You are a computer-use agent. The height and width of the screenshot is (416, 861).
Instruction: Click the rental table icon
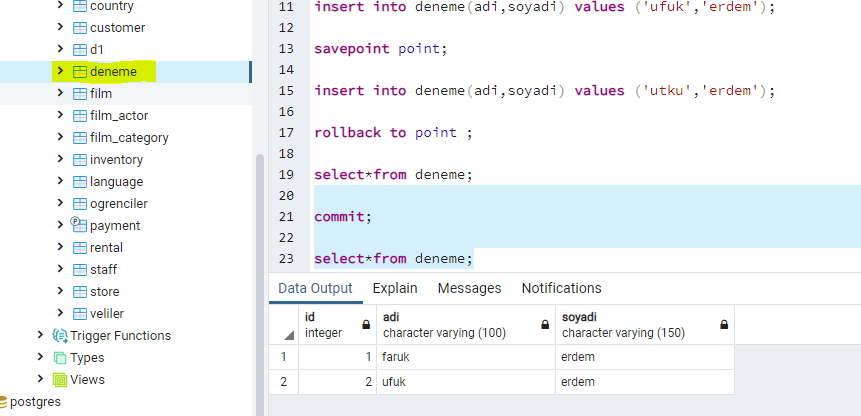pyautogui.click(x=80, y=248)
